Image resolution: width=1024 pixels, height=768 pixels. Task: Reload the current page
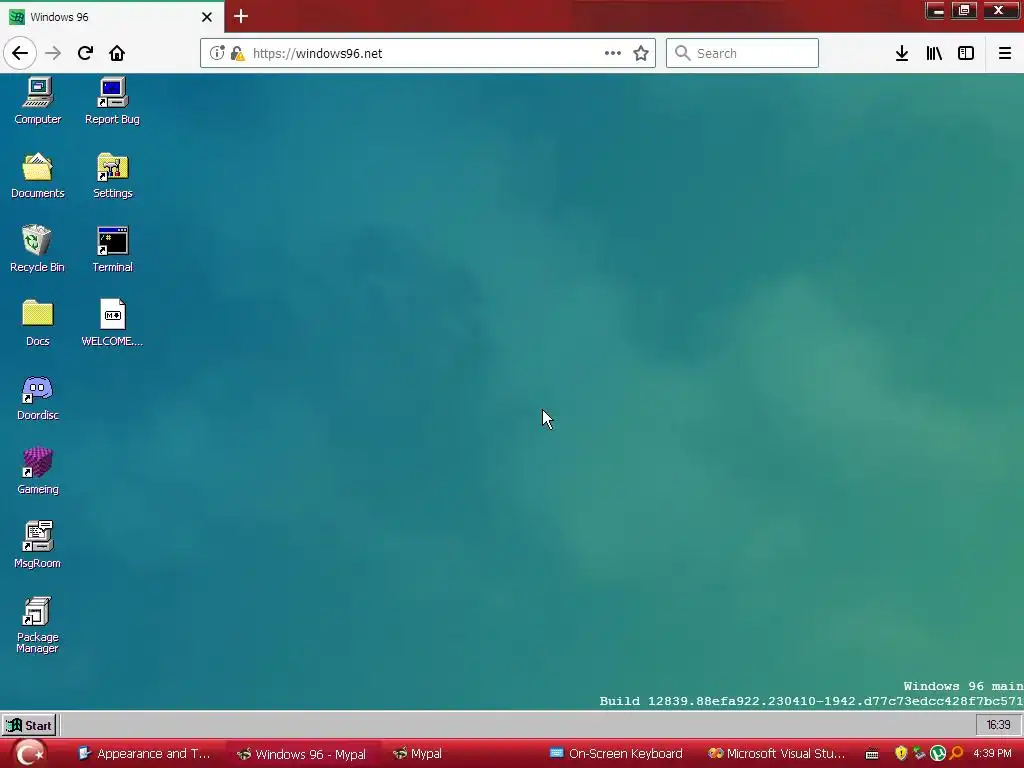coord(85,53)
